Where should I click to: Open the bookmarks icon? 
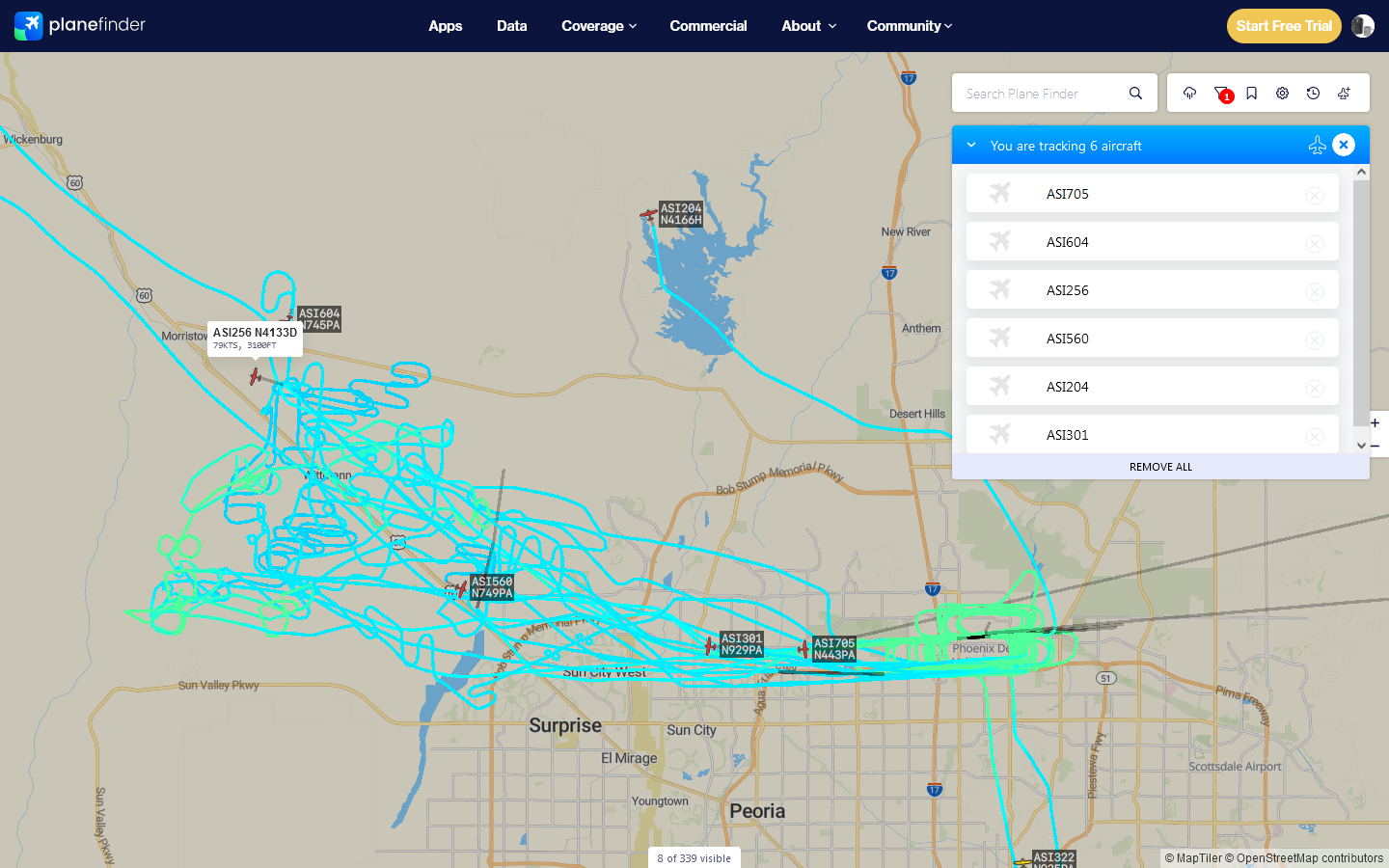point(1251,94)
